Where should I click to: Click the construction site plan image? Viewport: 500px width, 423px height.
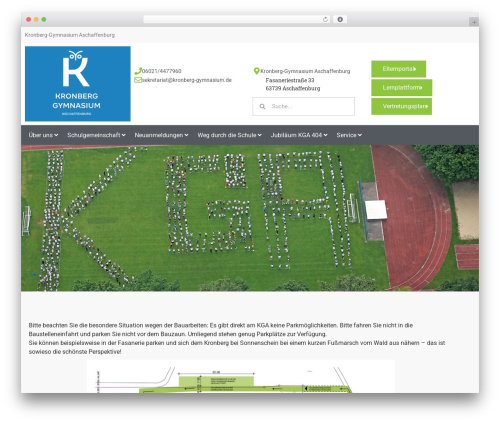(241, 376)
